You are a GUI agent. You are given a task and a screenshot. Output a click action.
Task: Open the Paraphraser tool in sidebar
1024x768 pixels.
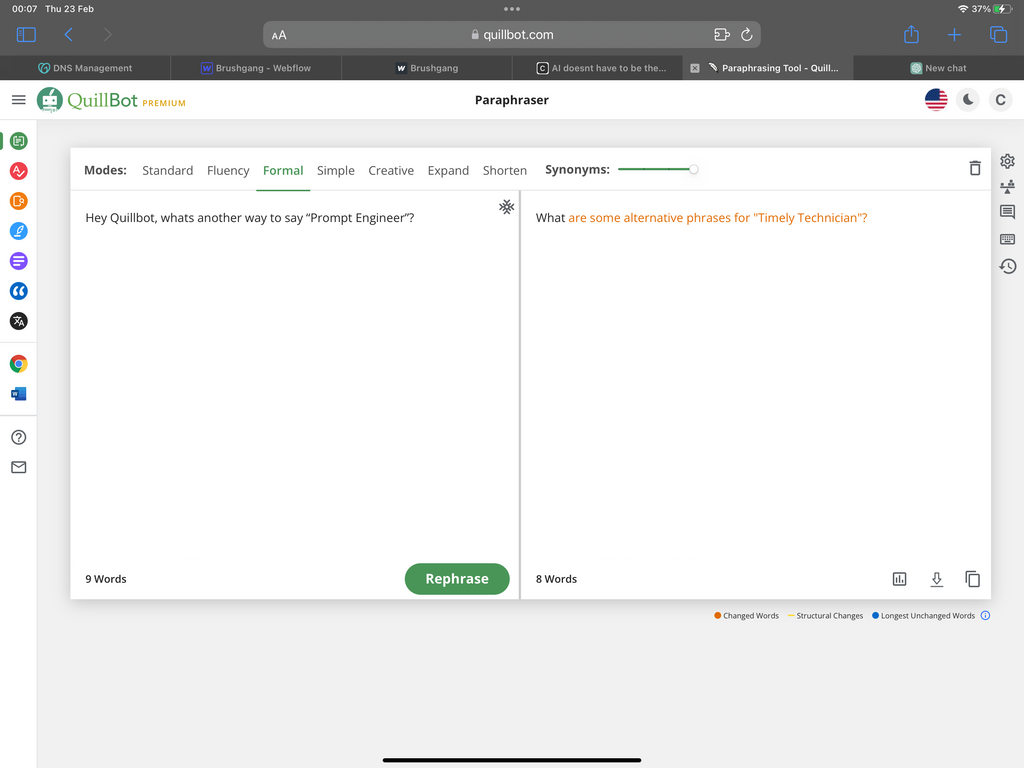click(x=19, y=140)
